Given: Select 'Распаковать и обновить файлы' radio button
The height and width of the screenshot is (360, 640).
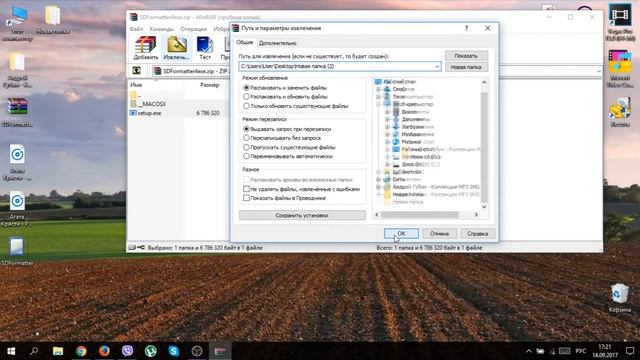Looking at the screenshot, I should 246,97.
